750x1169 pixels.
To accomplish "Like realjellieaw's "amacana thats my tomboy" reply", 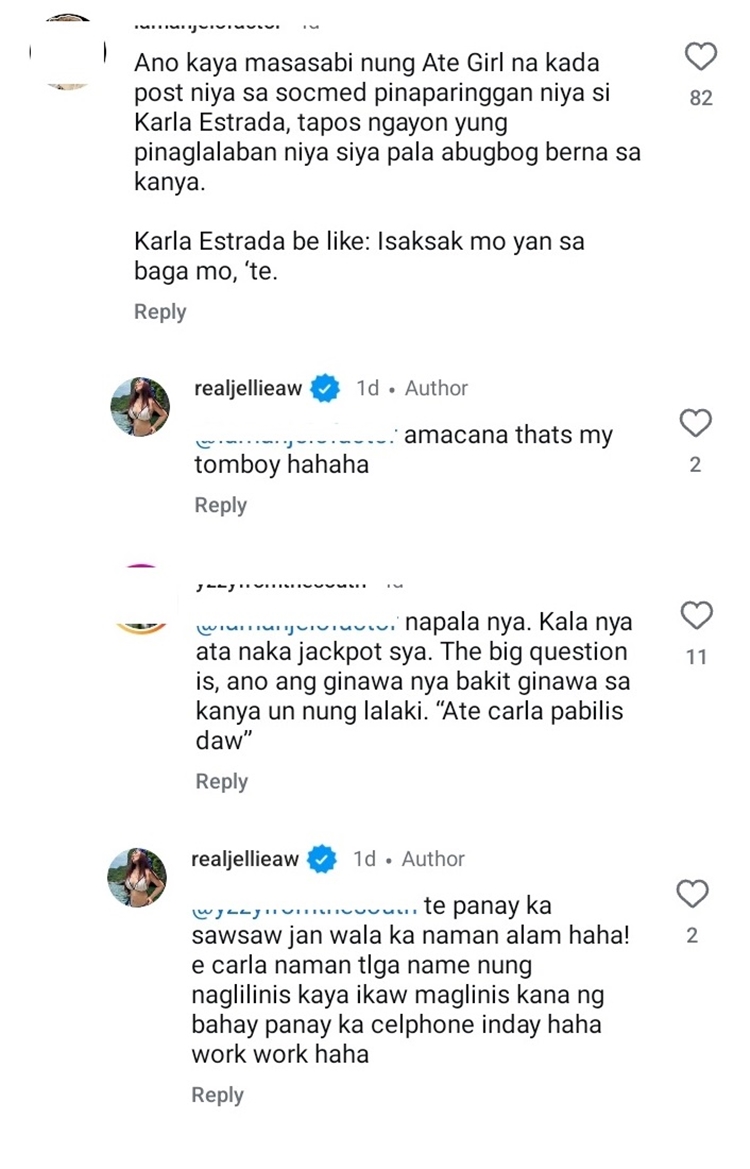I will (x=695, y=423).
